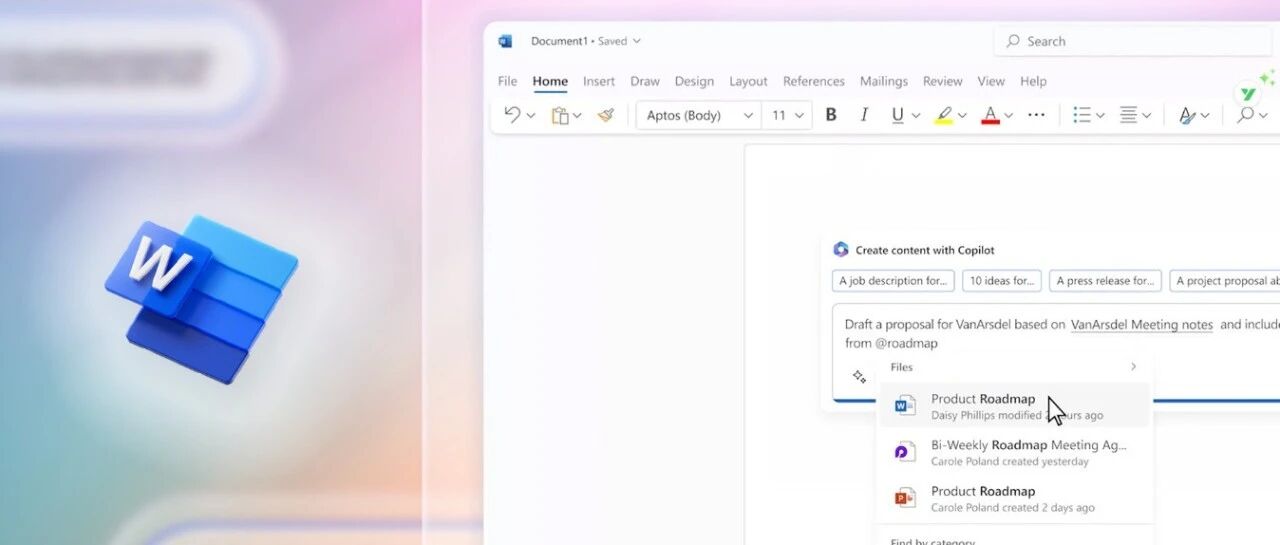Apply yellow text highlight color
Viewport: 1280px width, 545px height.
(944, 115)
